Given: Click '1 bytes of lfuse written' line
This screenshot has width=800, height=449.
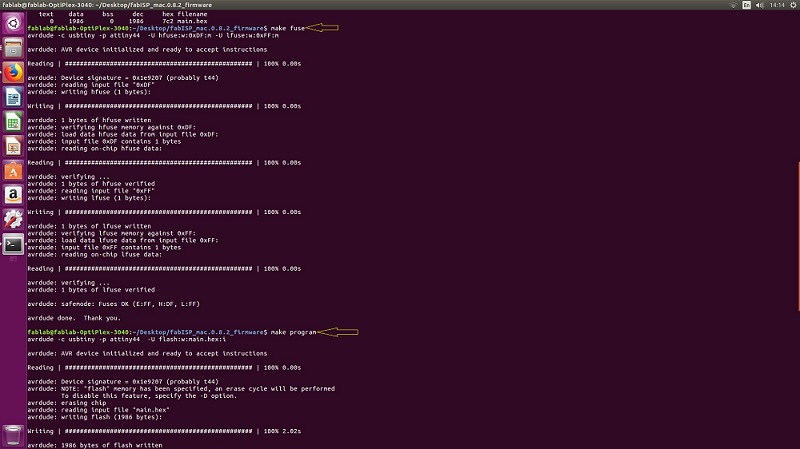Looking at the screenshot, I should click(89, 226).
